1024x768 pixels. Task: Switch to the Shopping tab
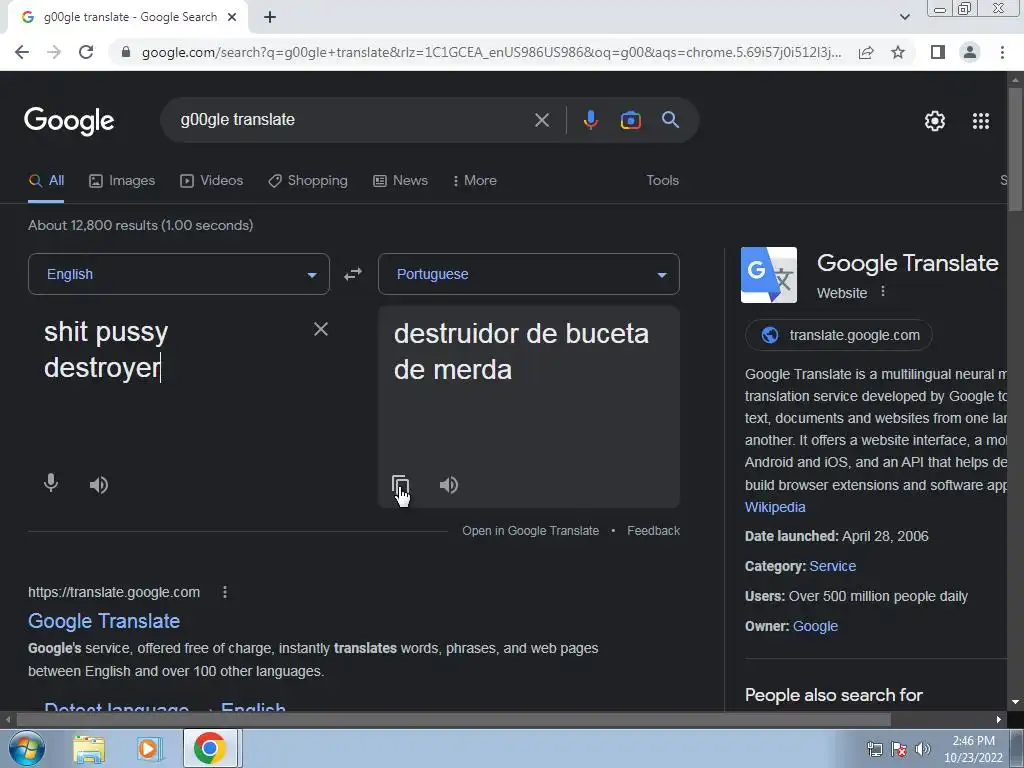308,180
